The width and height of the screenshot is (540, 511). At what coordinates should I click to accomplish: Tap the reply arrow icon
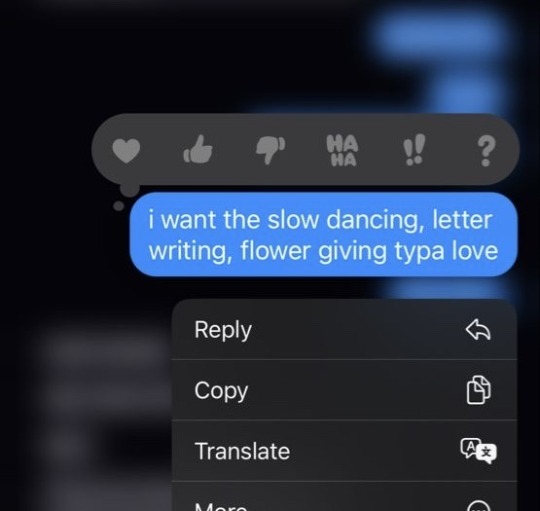(x=478, y=330)
